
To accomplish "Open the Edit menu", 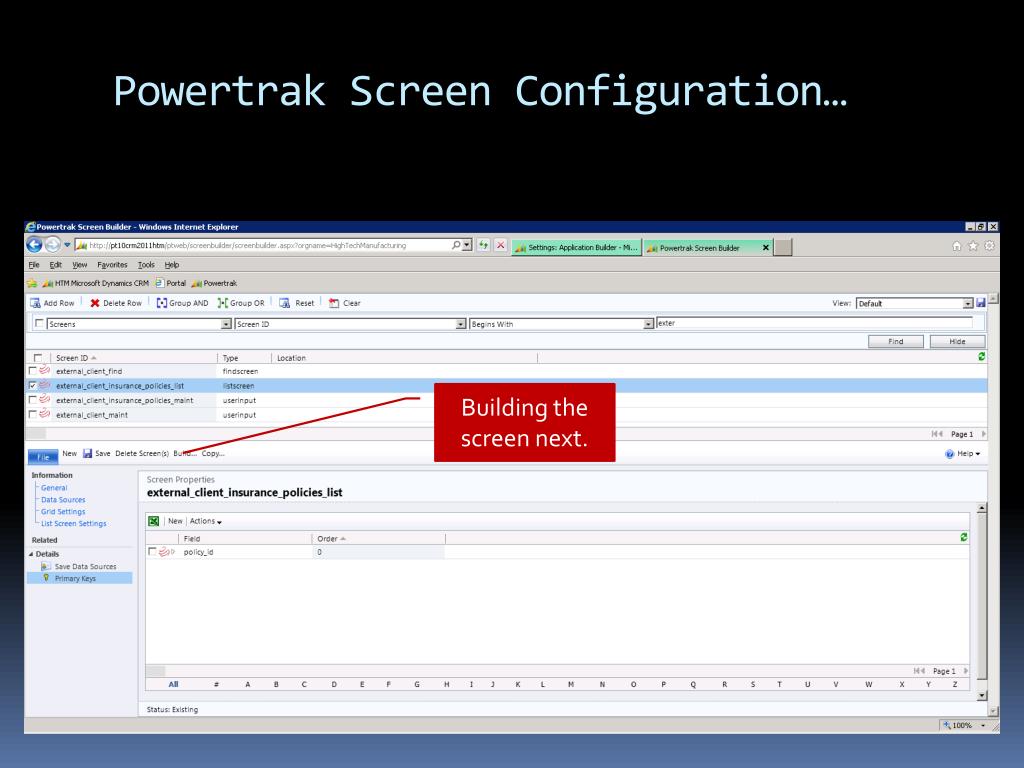I will (56, 265).
